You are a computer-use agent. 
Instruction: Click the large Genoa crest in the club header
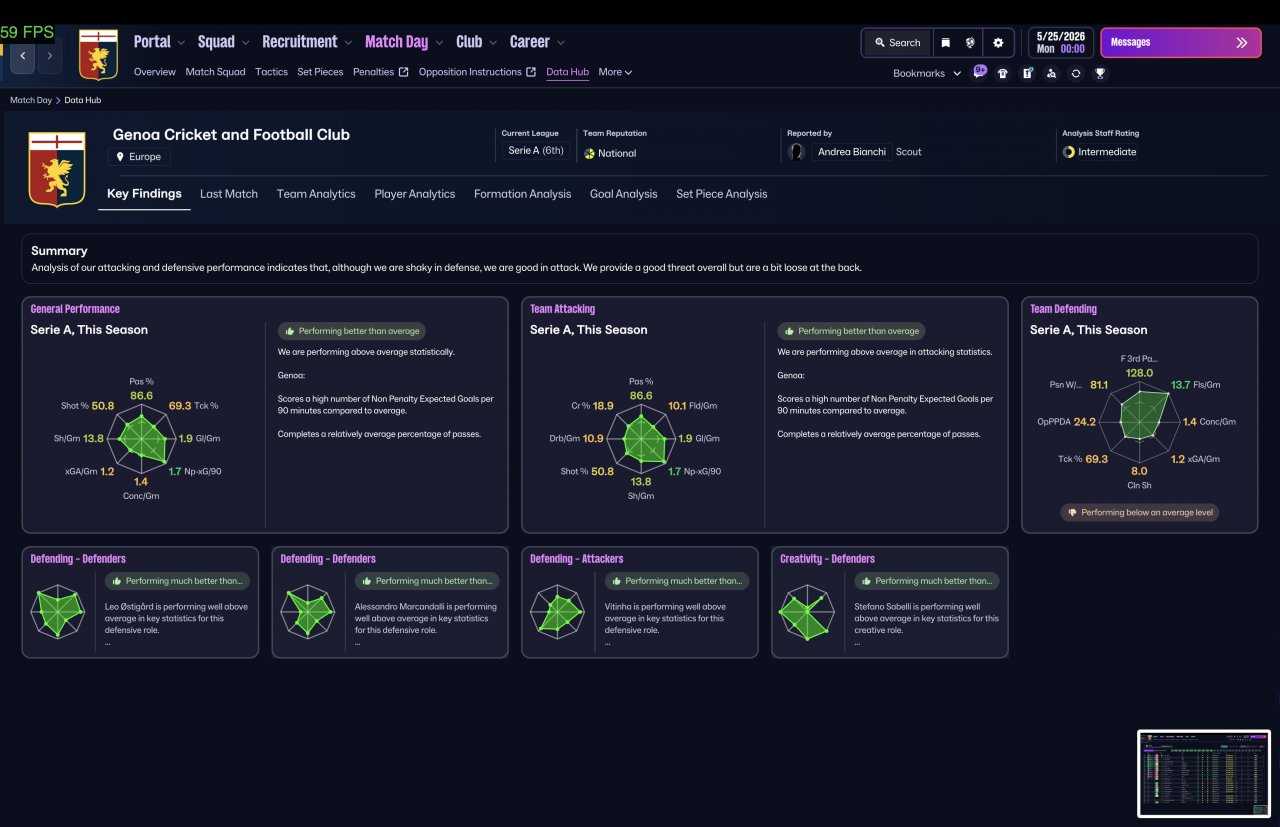pos(57,169)
